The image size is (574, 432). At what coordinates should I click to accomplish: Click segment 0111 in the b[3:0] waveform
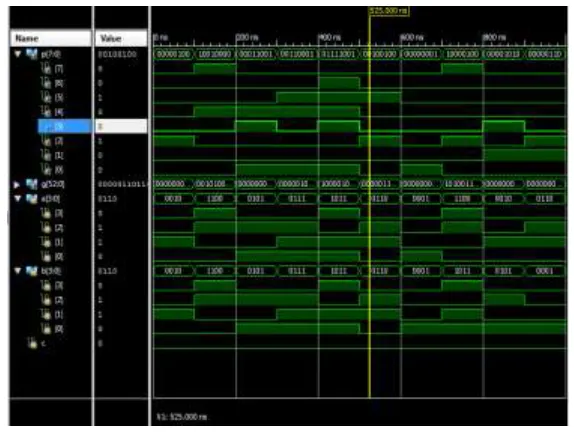tap(297, 271)
